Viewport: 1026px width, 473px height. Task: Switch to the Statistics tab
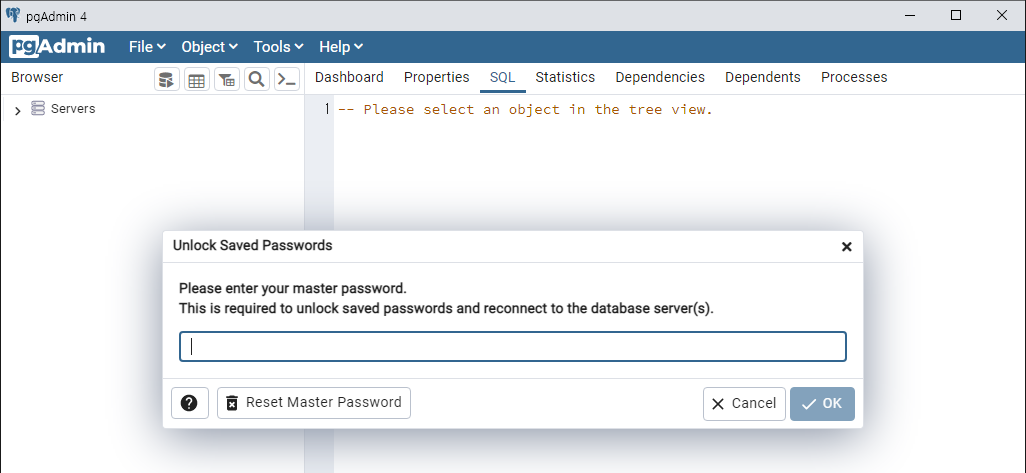[565, 77]
